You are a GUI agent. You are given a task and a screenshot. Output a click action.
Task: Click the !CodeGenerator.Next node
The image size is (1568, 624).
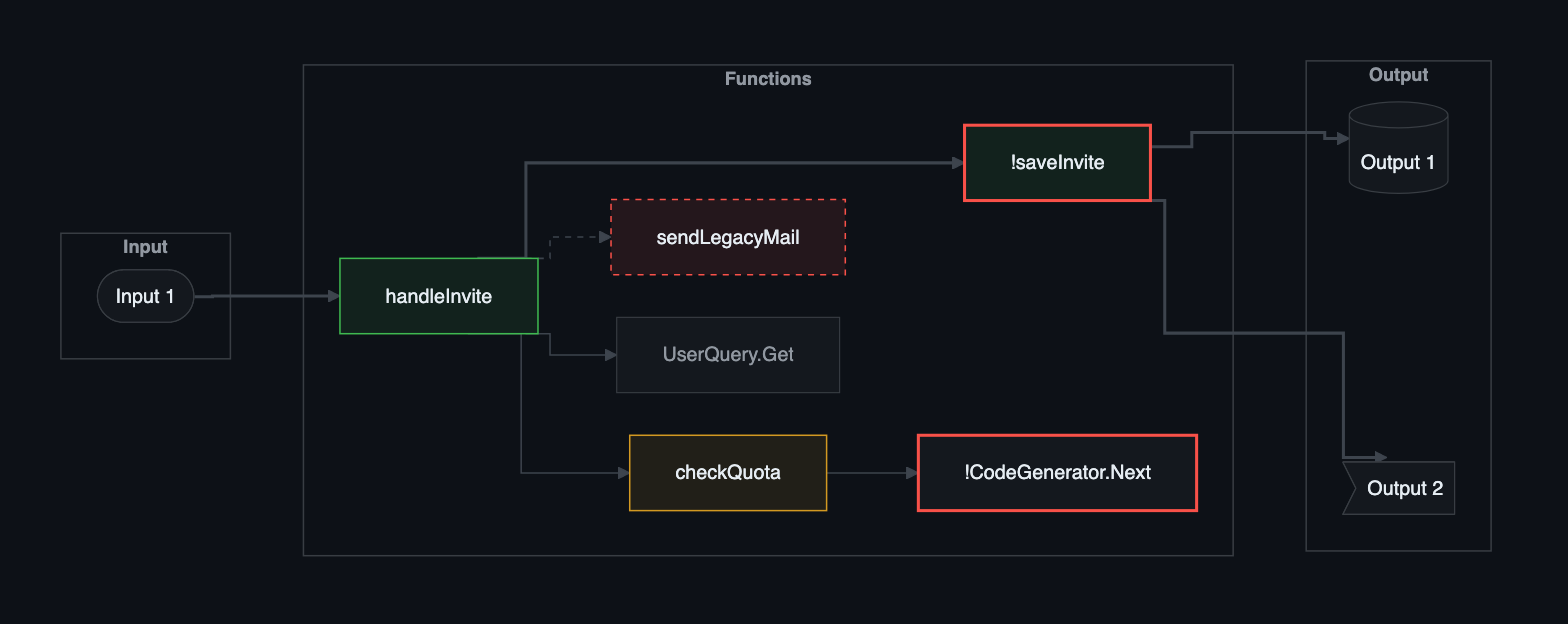1057,473
